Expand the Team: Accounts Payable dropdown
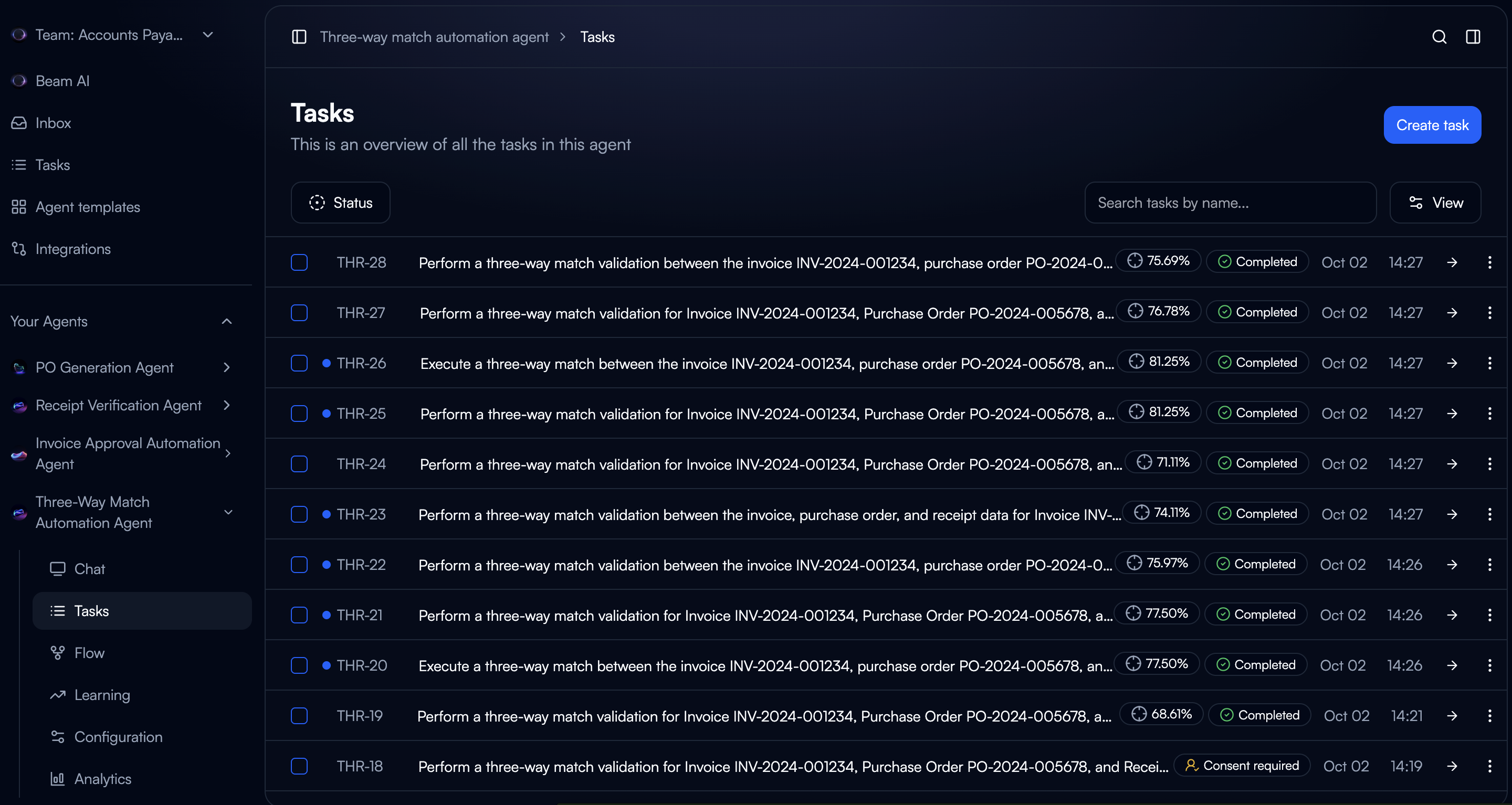The image size is (1512, 805). [207, 35]
